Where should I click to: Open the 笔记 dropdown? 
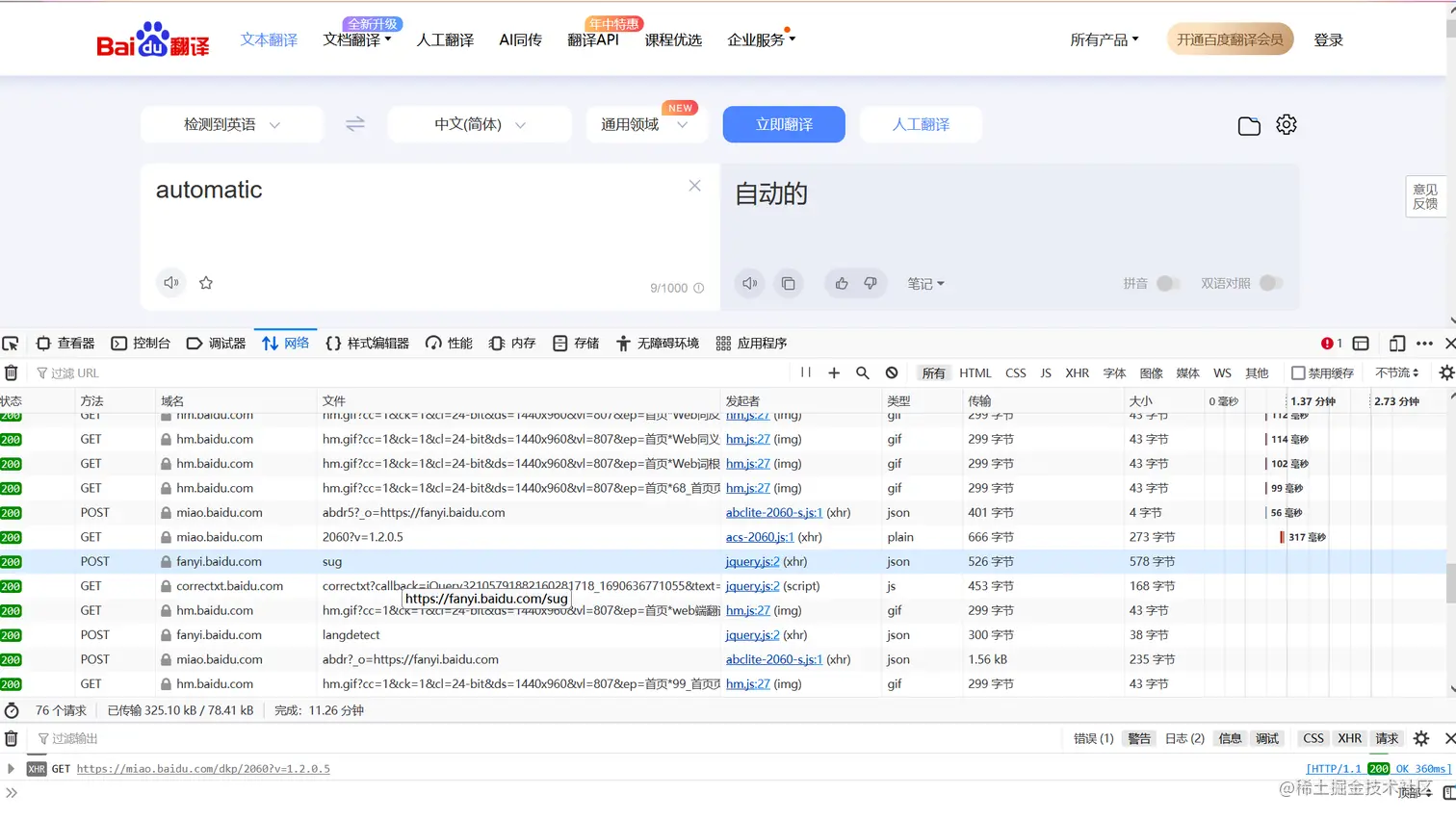[x=925, y=283]
